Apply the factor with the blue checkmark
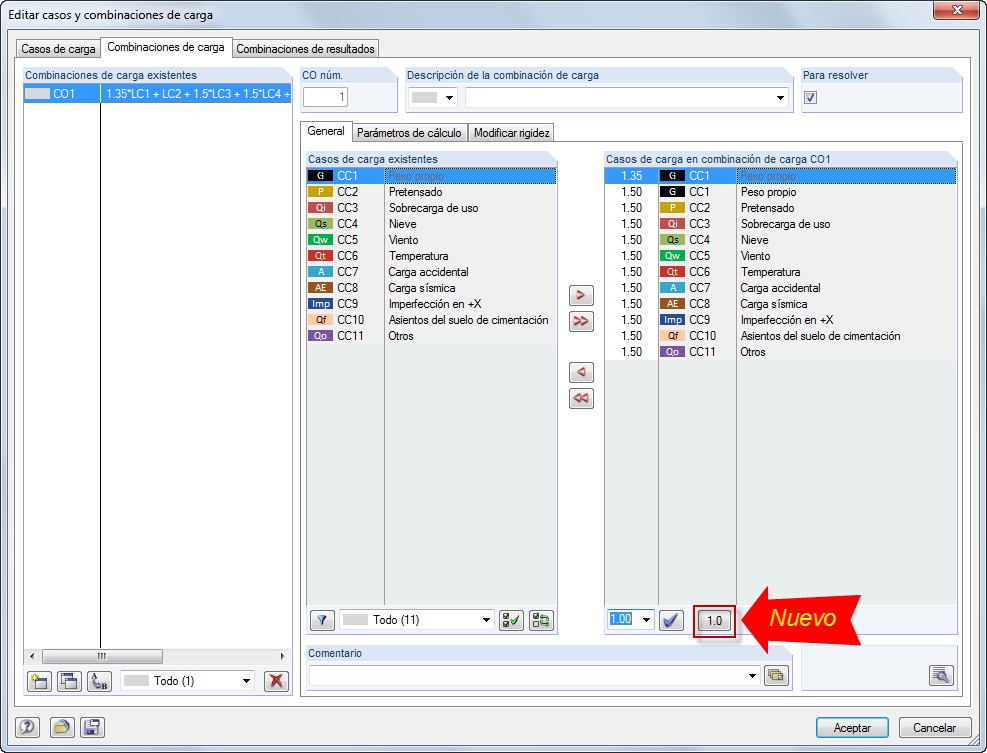Image resolution: width=987 pixels, height=753 pixels. (669, 620)
